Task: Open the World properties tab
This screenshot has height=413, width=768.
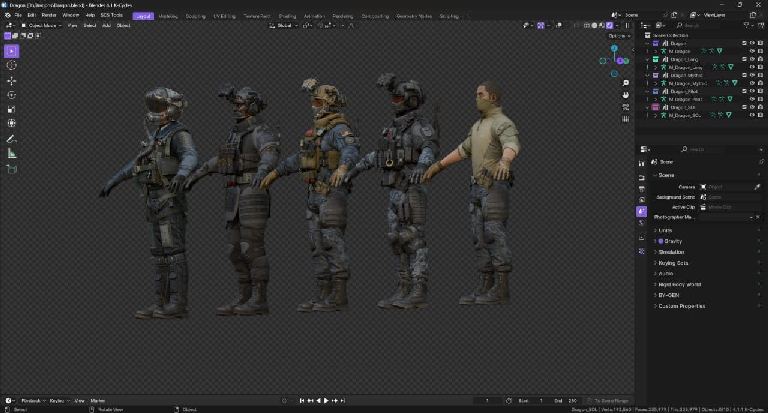Action: (x=642, y=223)
